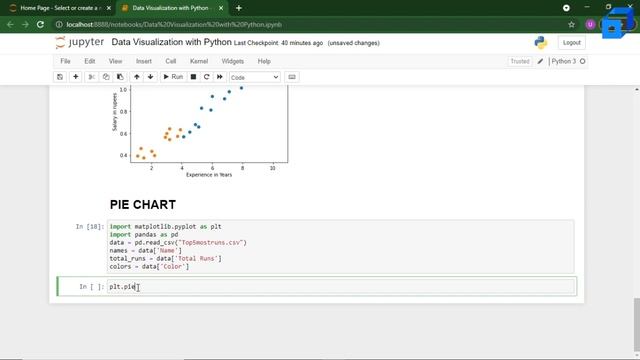
Task: Open the Cell menu
Action: [171, 61]
